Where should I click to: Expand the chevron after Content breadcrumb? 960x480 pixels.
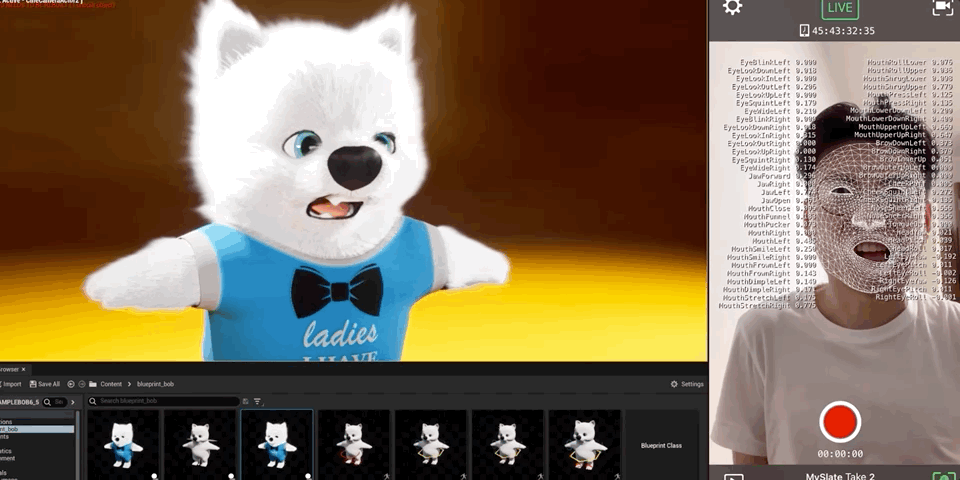(x=130, y=384)
